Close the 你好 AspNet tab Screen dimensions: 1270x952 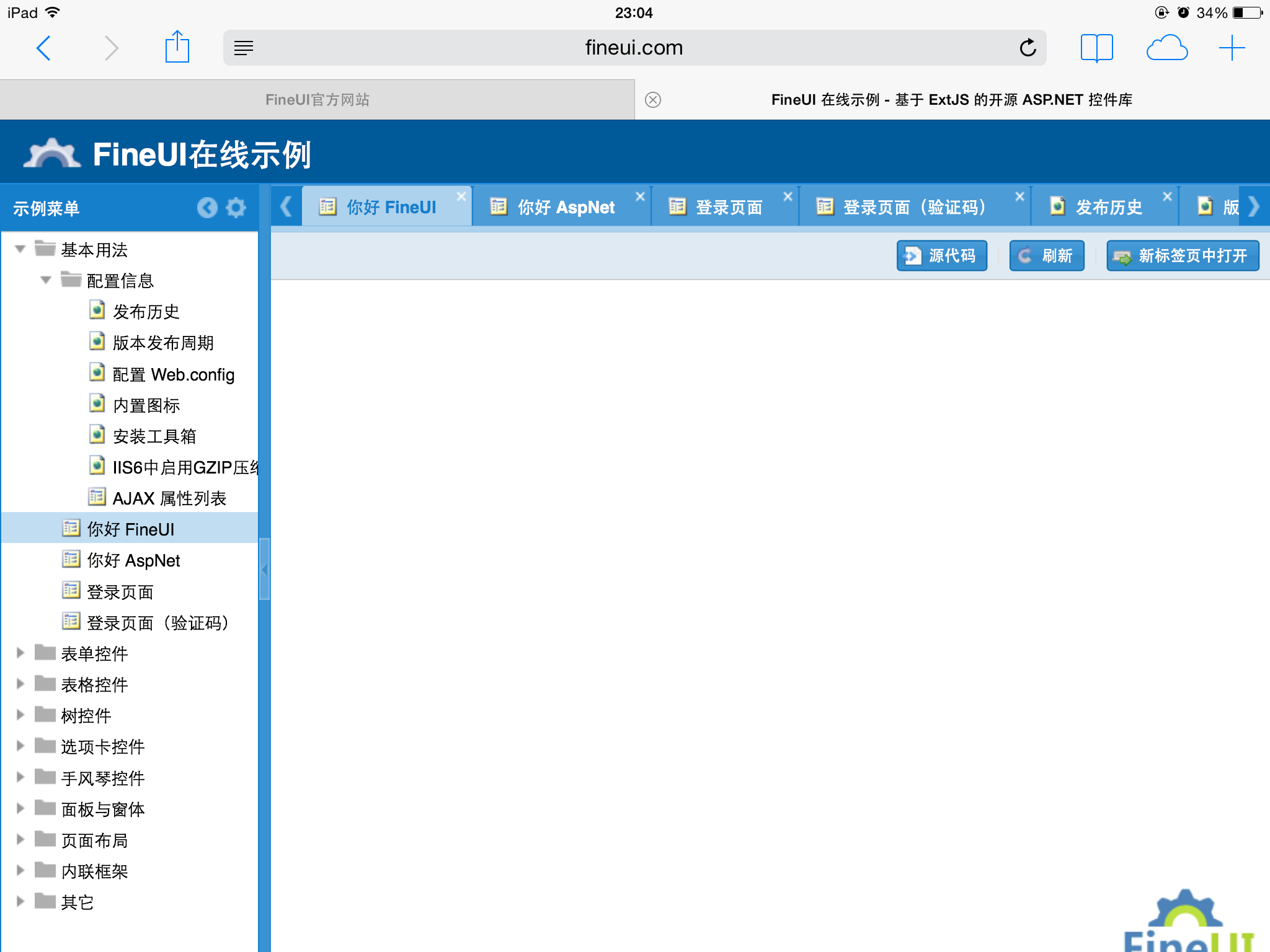pyautogui.click(x=640, y=196)
